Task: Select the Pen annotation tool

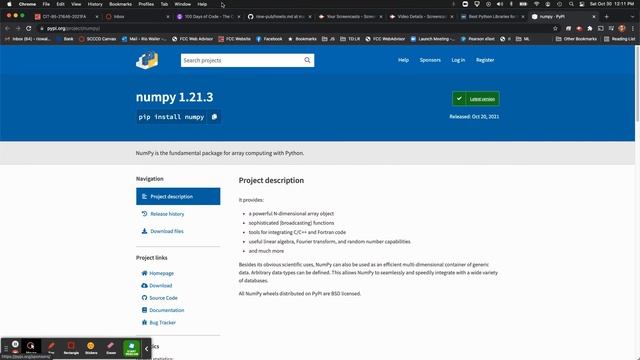Action: coord(51,348)
